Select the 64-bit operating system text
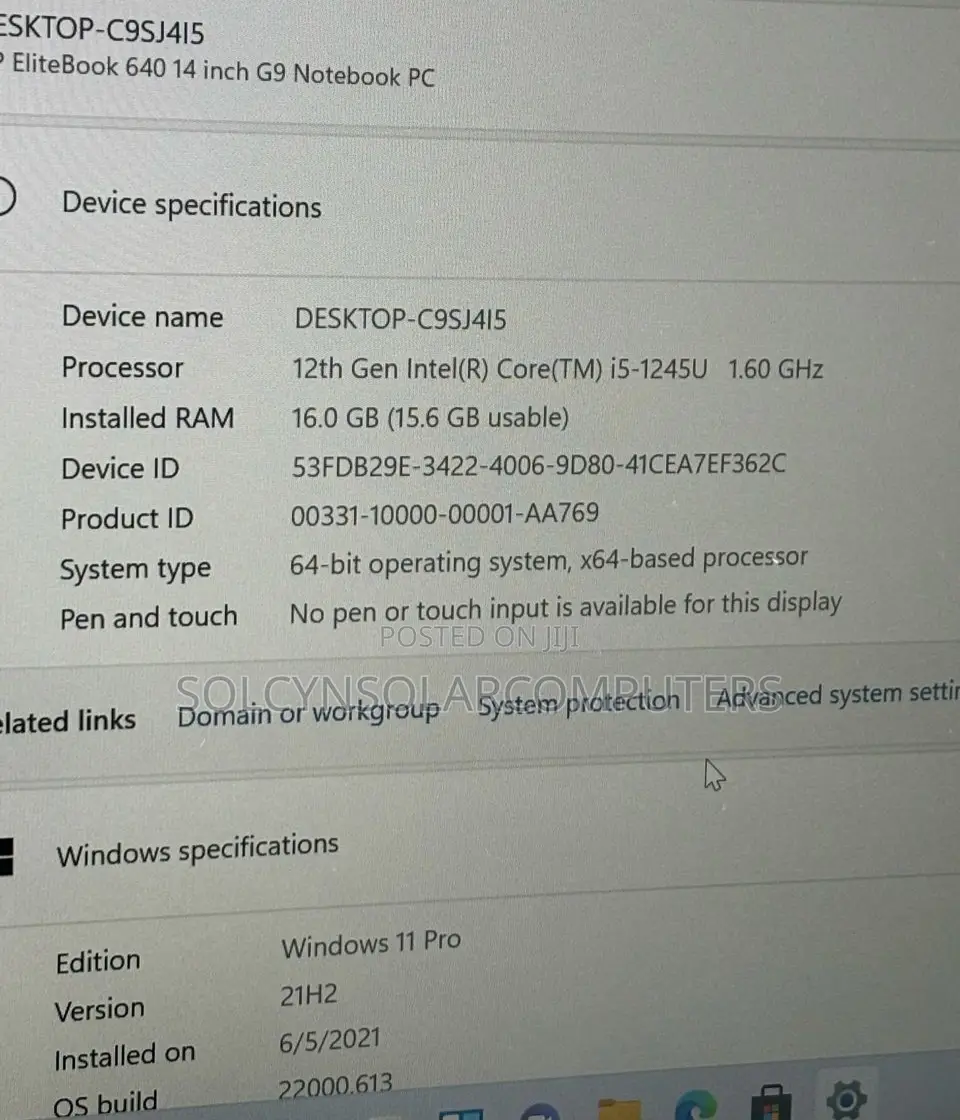Image resolution: width=960 pixels, height=1120 pixels. [549, 561]
